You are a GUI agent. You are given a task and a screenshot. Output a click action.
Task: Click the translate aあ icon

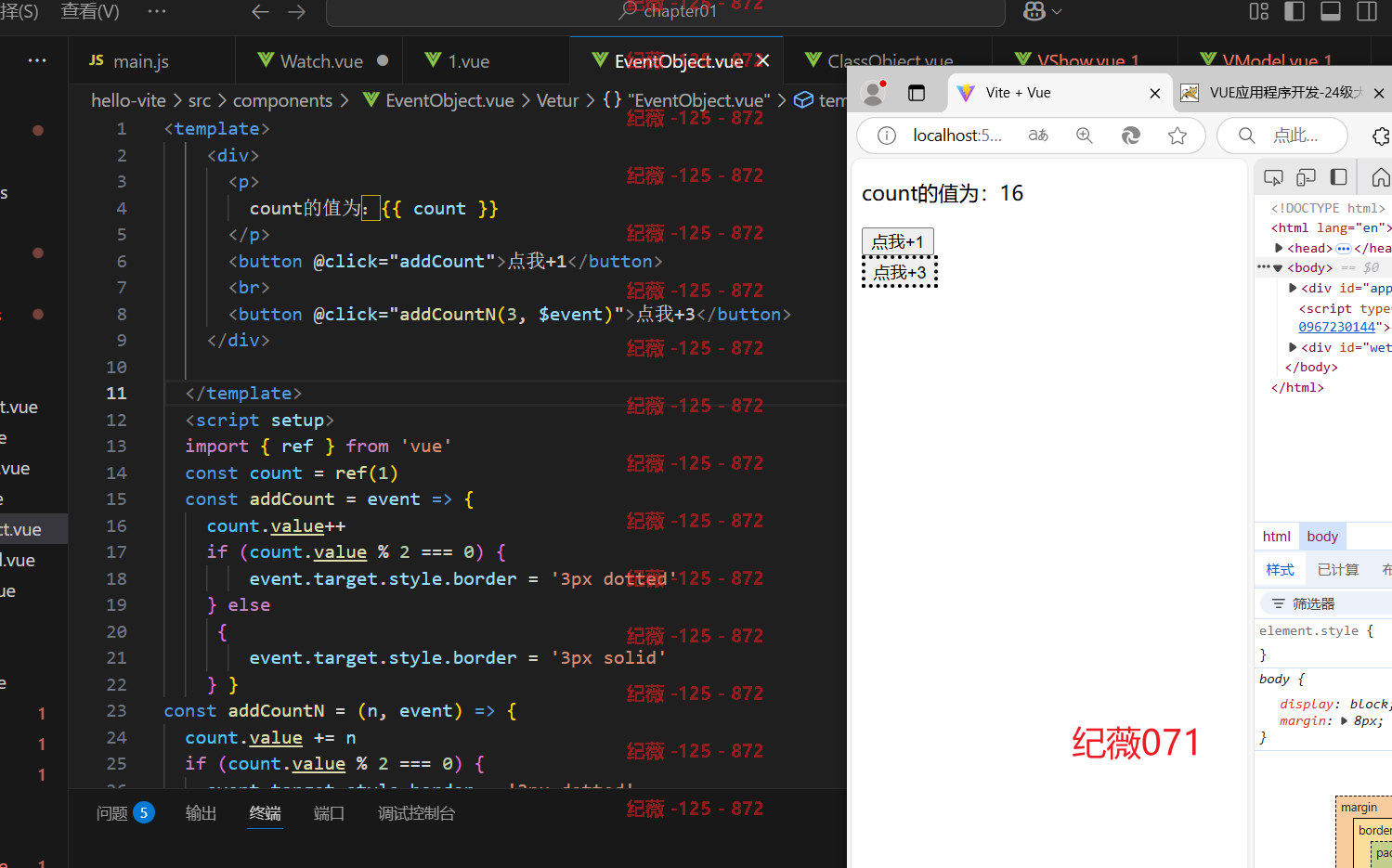click(x=1038, y=136)
